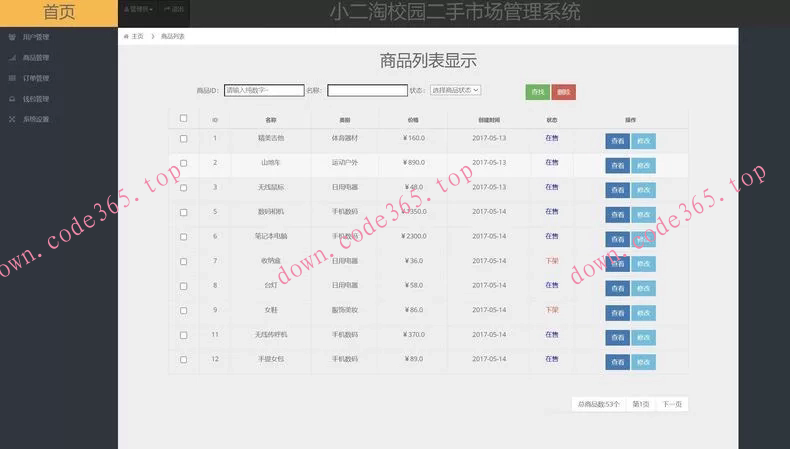Viewport: 790px width, 449px height.
Task: Open the 首页 home tab
Action: 59,13
